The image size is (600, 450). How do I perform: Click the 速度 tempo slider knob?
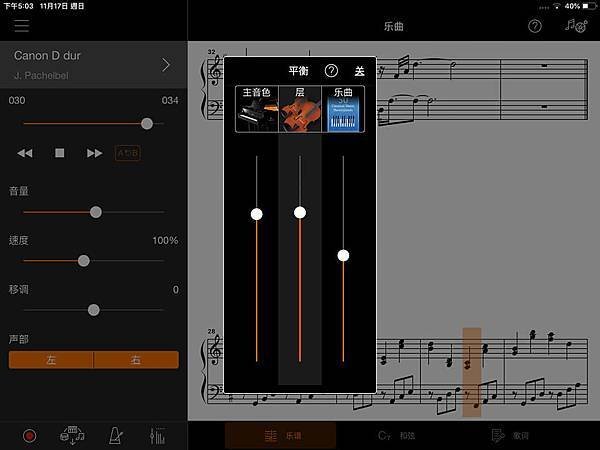tap(84, 261)
